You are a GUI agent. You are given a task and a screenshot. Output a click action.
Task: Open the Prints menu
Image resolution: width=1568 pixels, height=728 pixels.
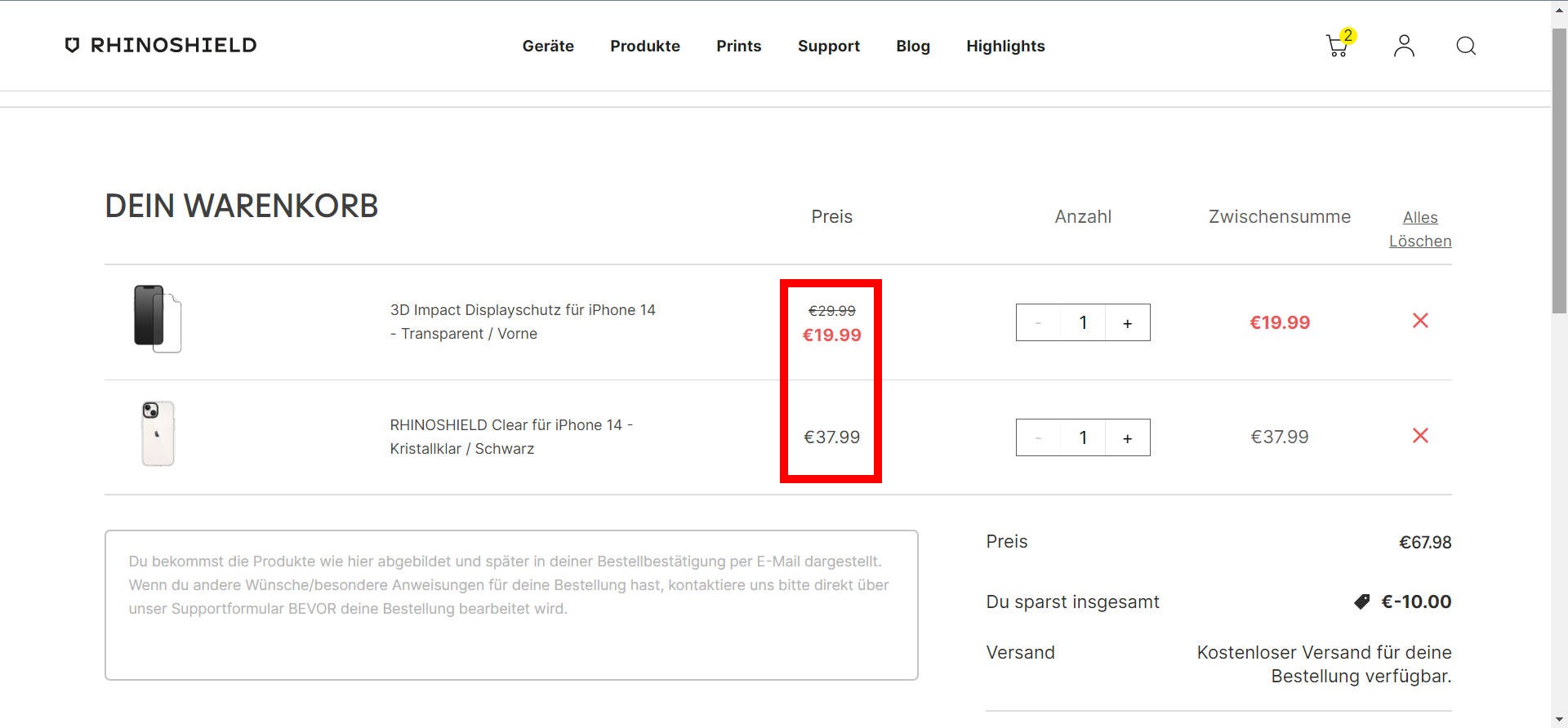(x=739, y=46)
